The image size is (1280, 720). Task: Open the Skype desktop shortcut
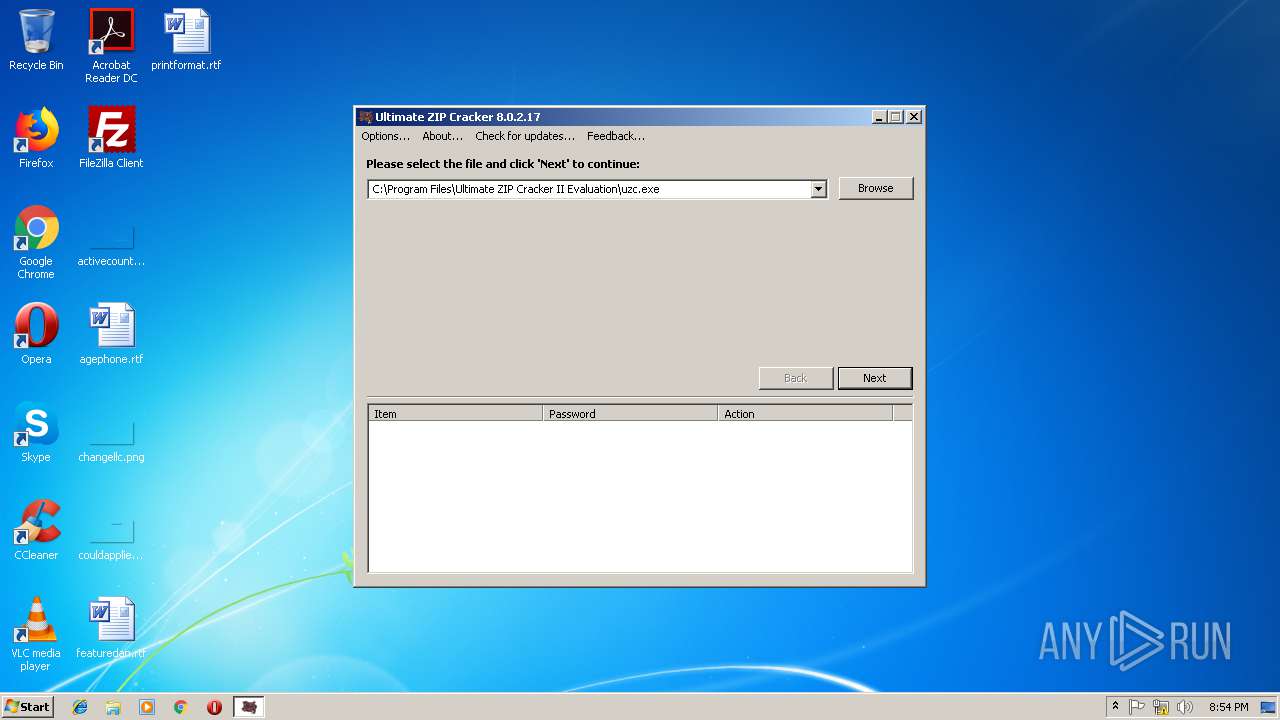(36, 432)
